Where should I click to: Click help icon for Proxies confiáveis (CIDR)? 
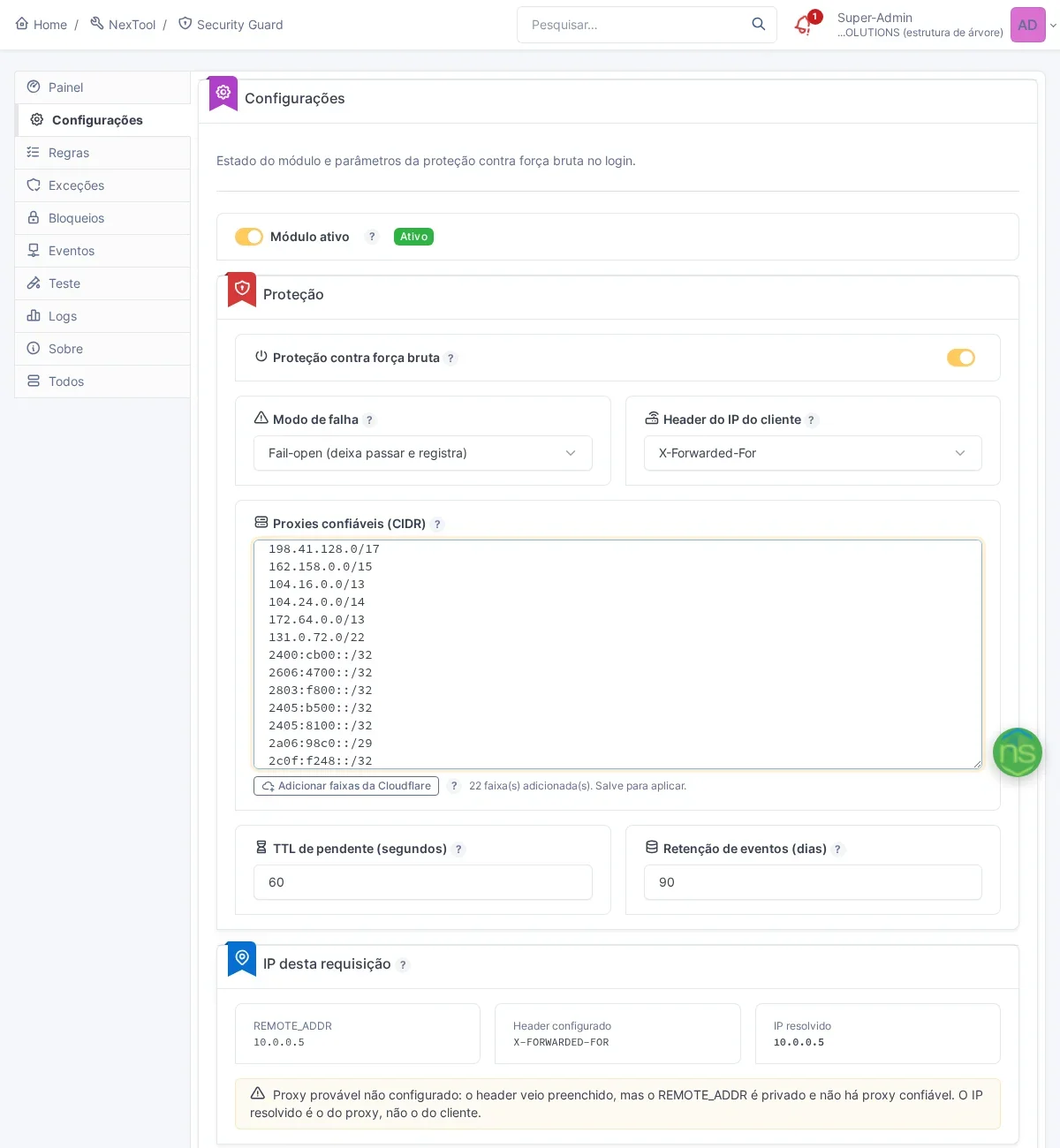(437, 525)
